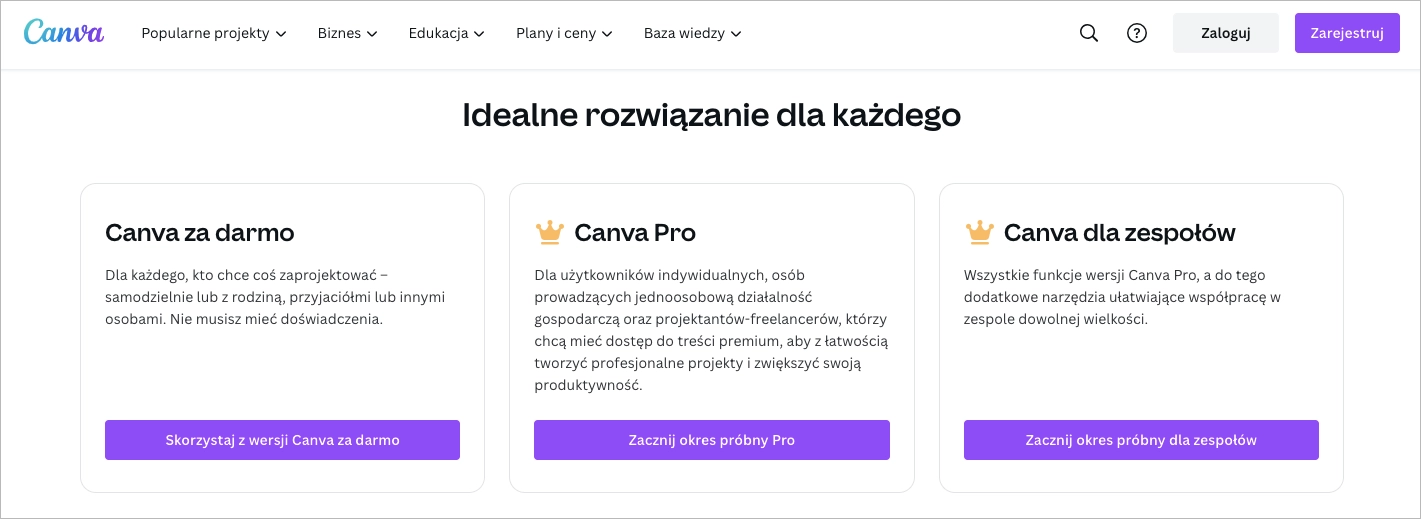Expand the Baza wiedzy chevron
Viewport: 1421px width, 519px height.
736,34
